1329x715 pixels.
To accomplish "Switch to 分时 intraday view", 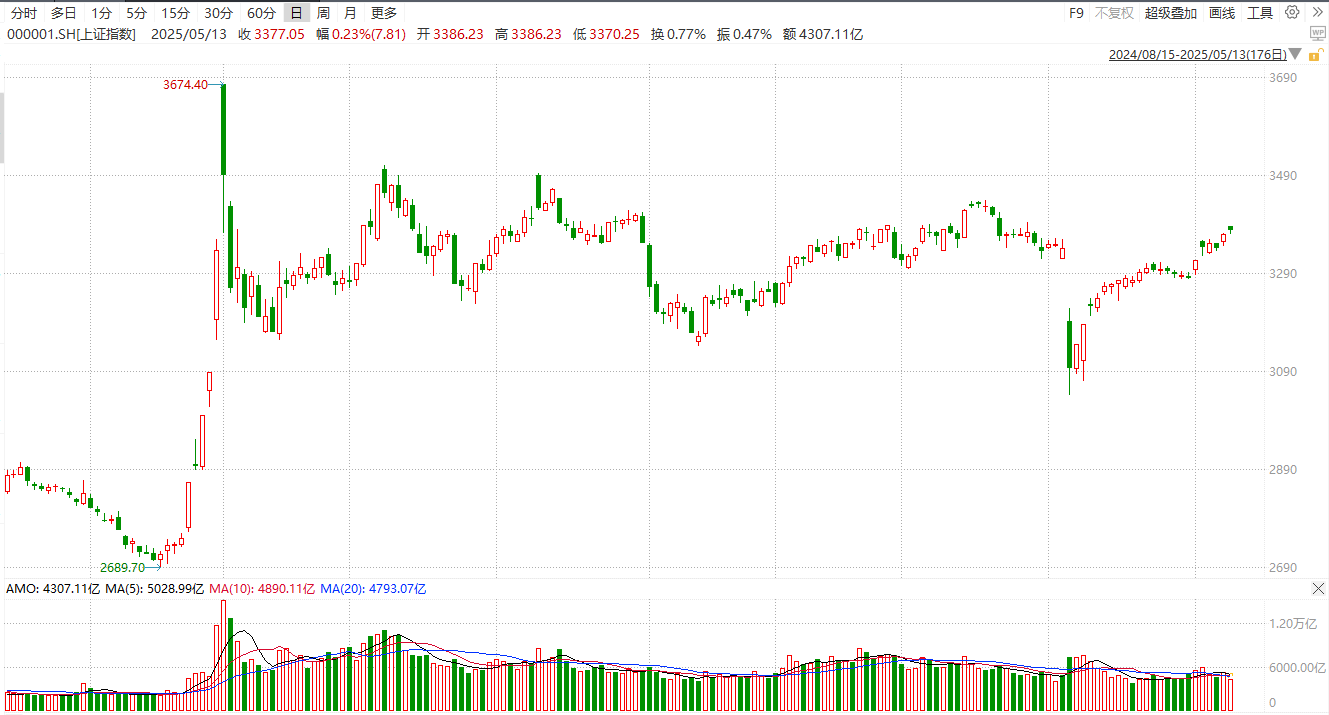I will (x=24, y=13).
